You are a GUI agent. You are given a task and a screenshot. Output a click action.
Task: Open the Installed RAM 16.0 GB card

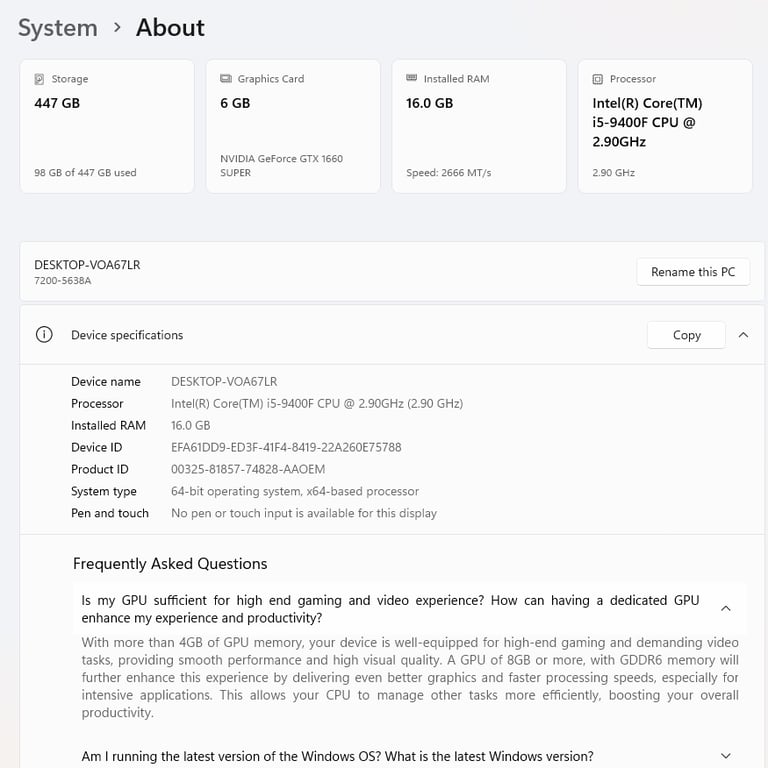479,126
